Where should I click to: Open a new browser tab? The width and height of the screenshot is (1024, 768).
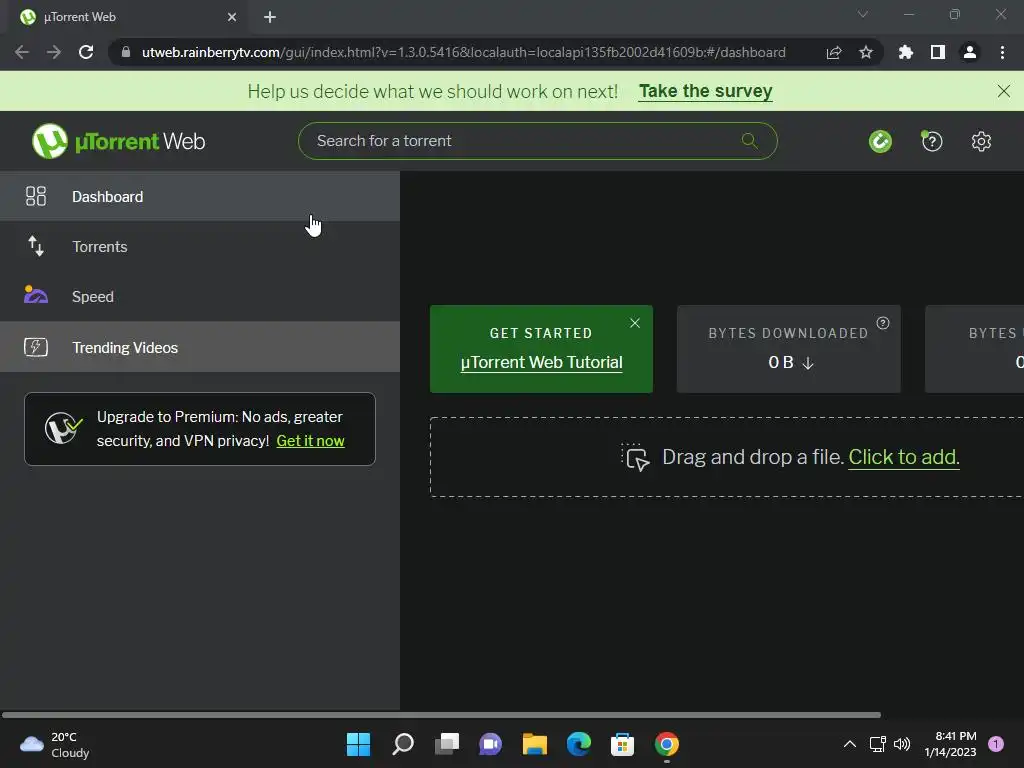(270, 17)
